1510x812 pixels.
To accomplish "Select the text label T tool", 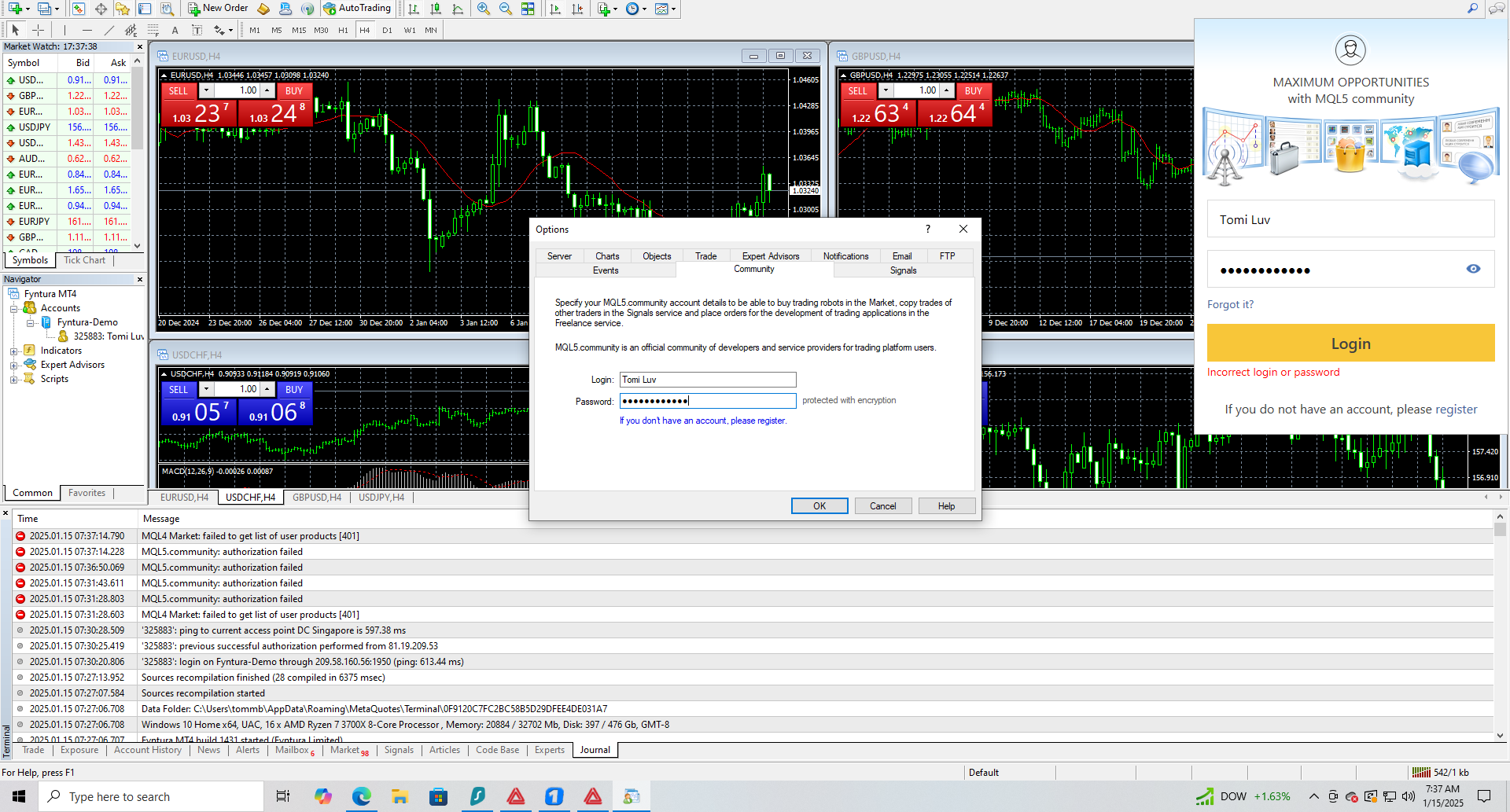I will click(x=197, y=30).
